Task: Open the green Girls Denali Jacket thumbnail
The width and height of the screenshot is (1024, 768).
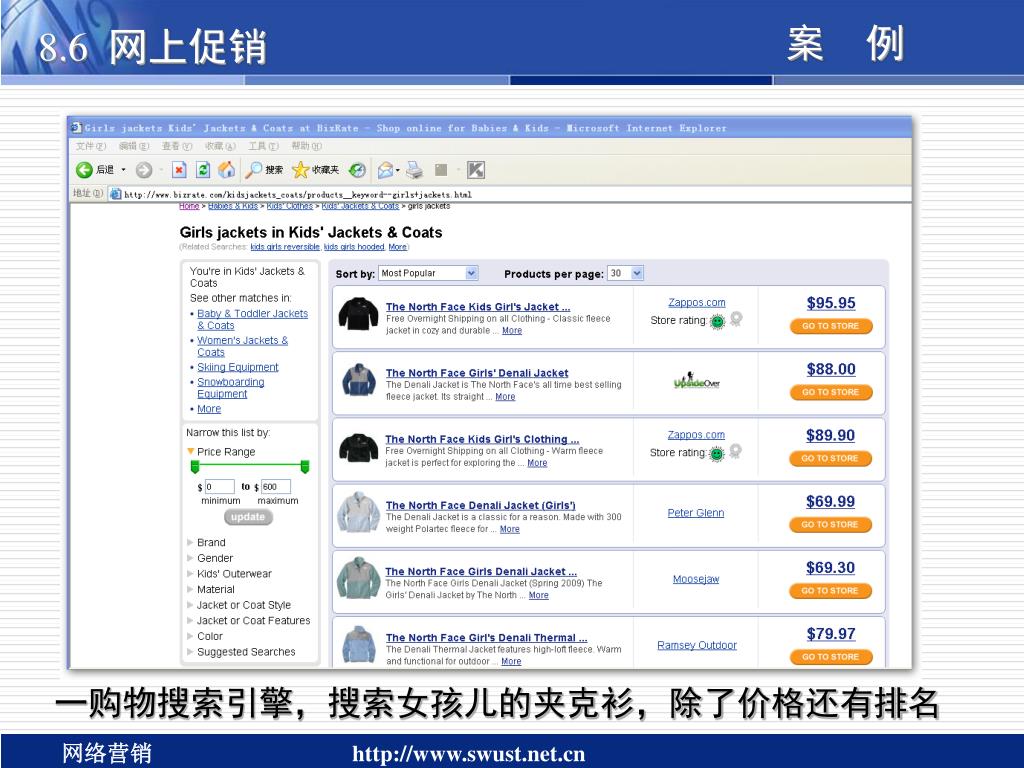Action: (x=358, y=578)
